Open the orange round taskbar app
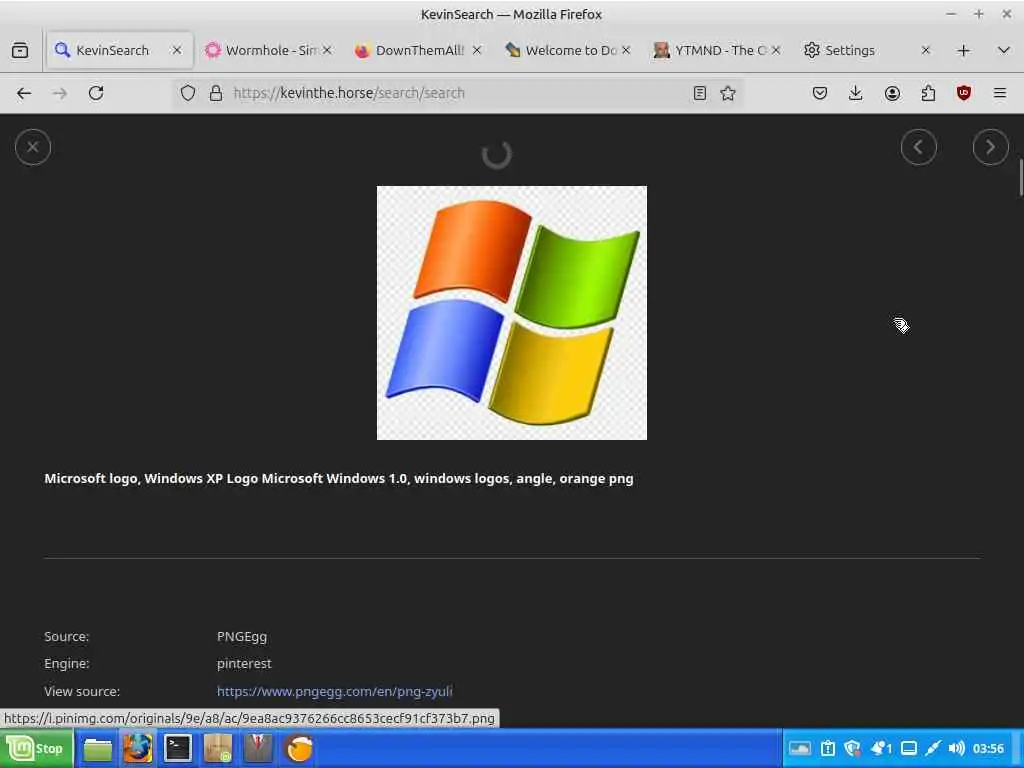The height and width of the screenshot is (768, 1024). click(x=298, y=749)
